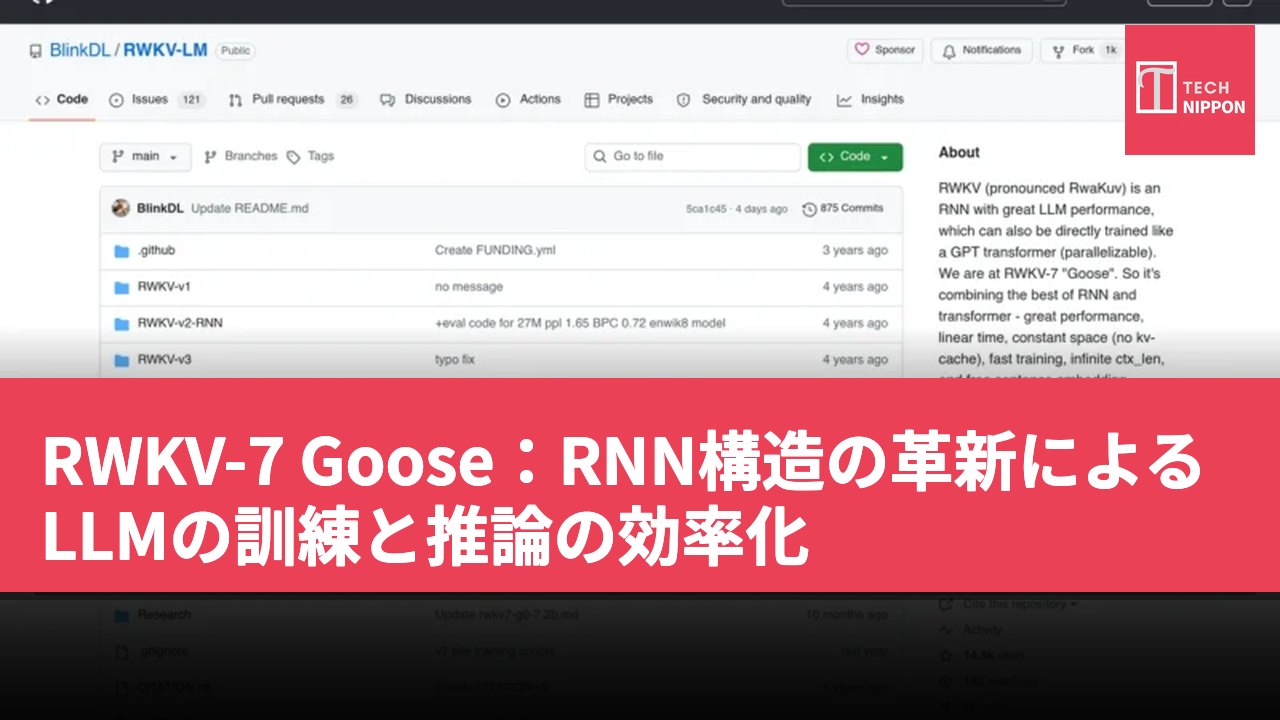Image resolution: width=1280 pixels, height=720 pixels.
Task: Click the About heading in the sidebar
Action: pyautogui.click(x=959, y=153)
